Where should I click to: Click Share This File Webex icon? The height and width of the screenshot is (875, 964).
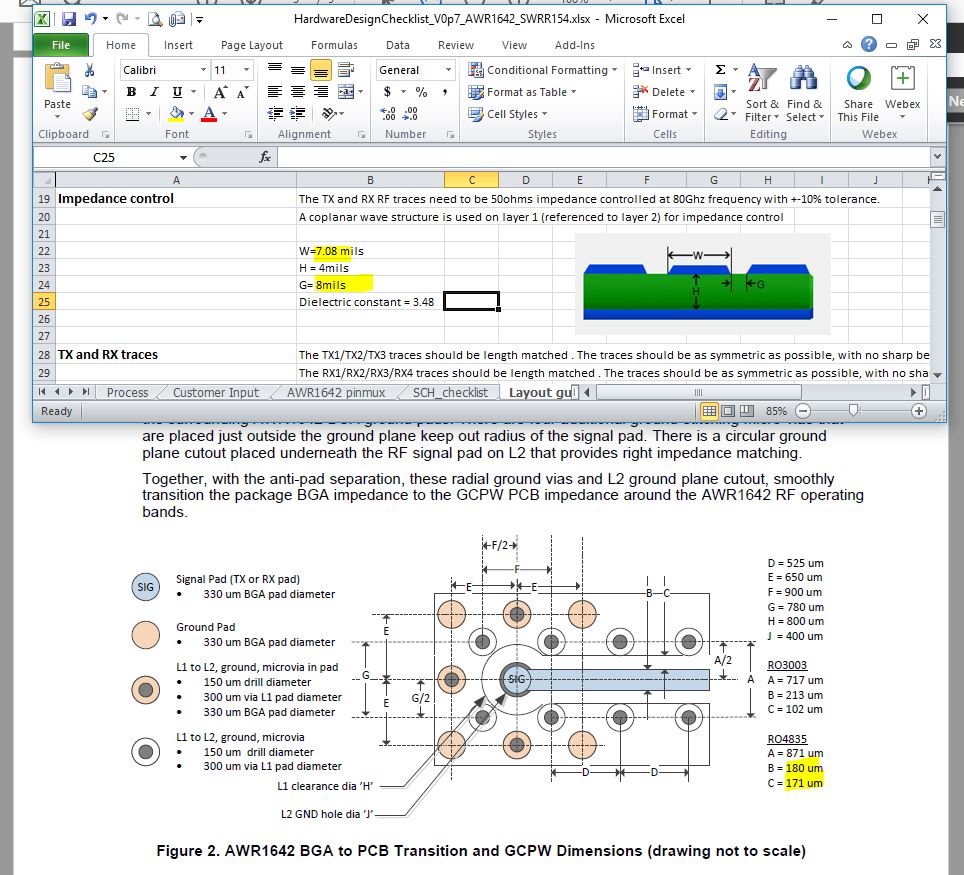858,93
